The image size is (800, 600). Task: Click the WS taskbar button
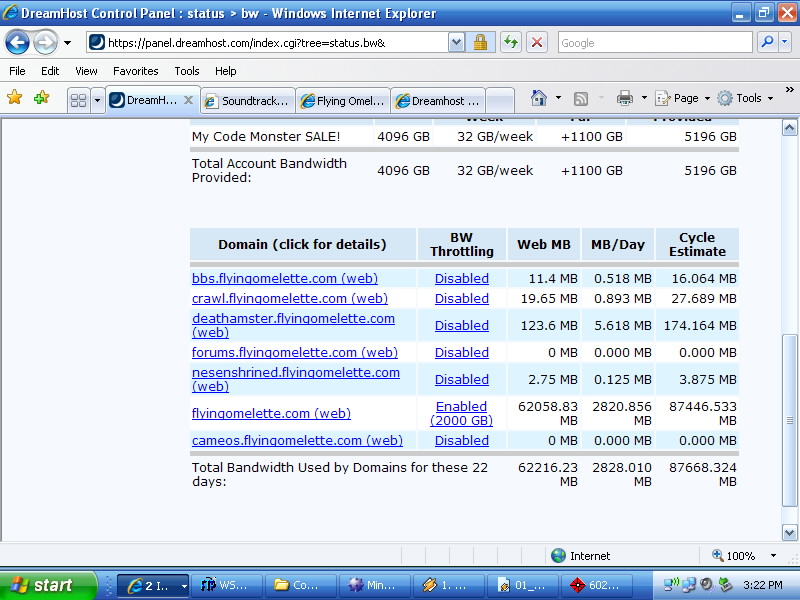point(227,585)
